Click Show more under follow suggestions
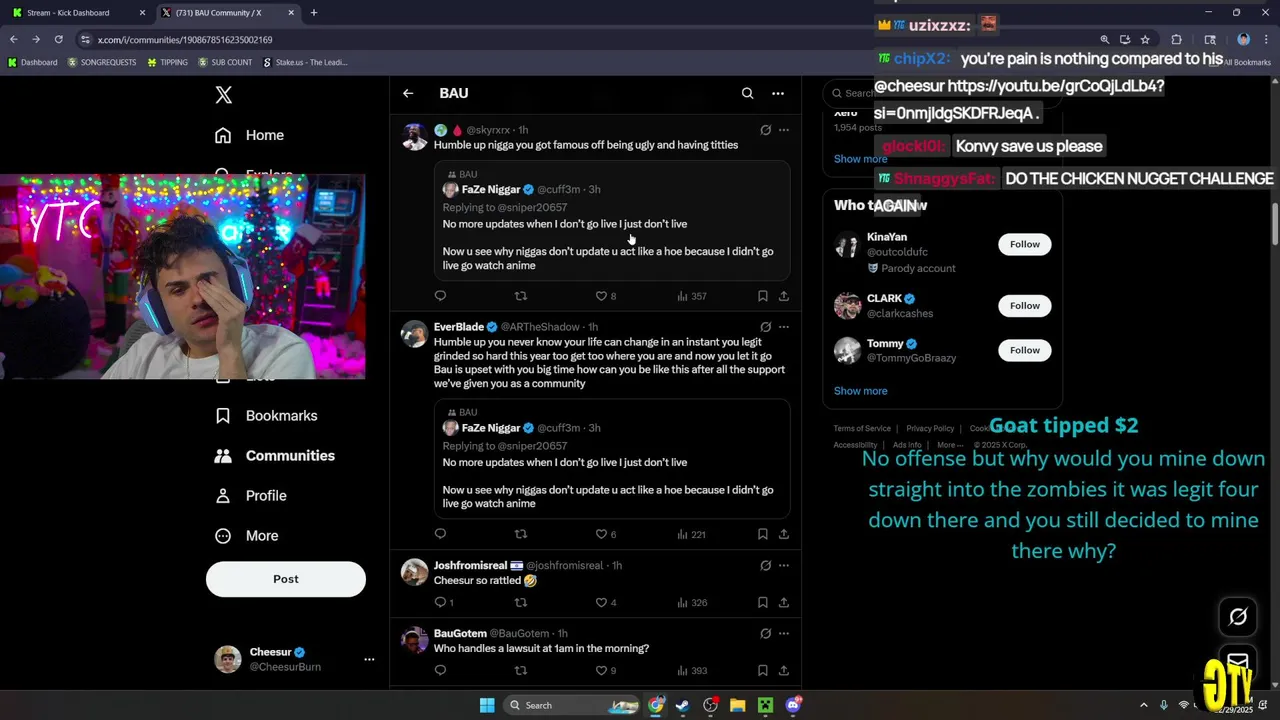This screenshot has height=720, width=1280. [x=860, y=391]
